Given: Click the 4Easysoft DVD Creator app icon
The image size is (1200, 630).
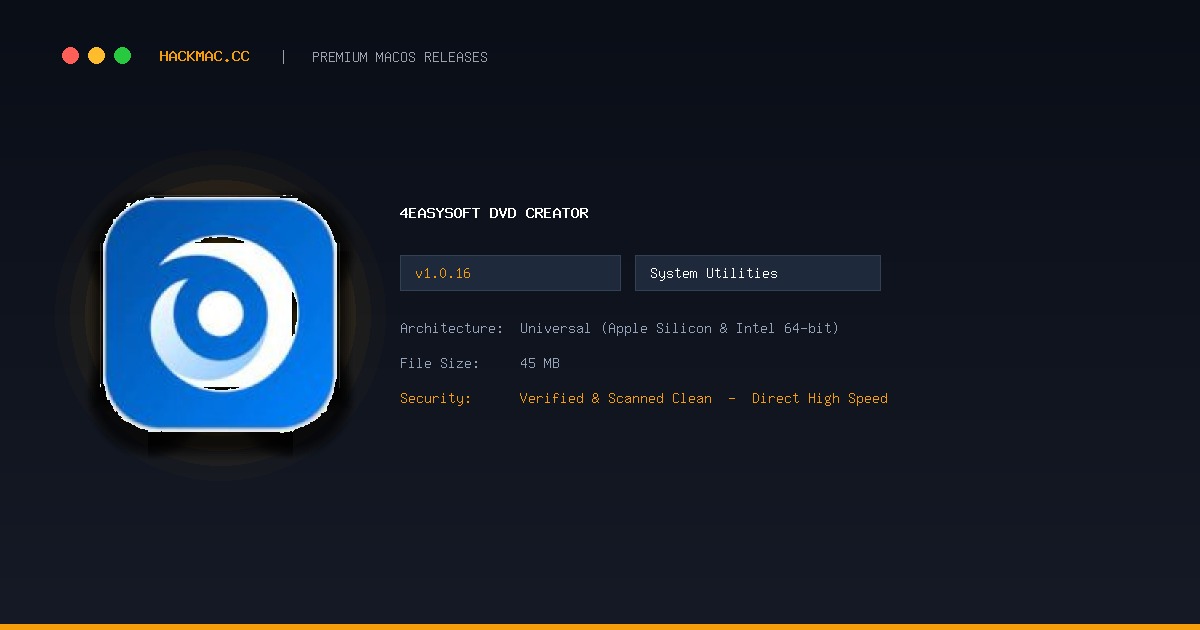Looking at the screenshot, I should tap(220, 314).
